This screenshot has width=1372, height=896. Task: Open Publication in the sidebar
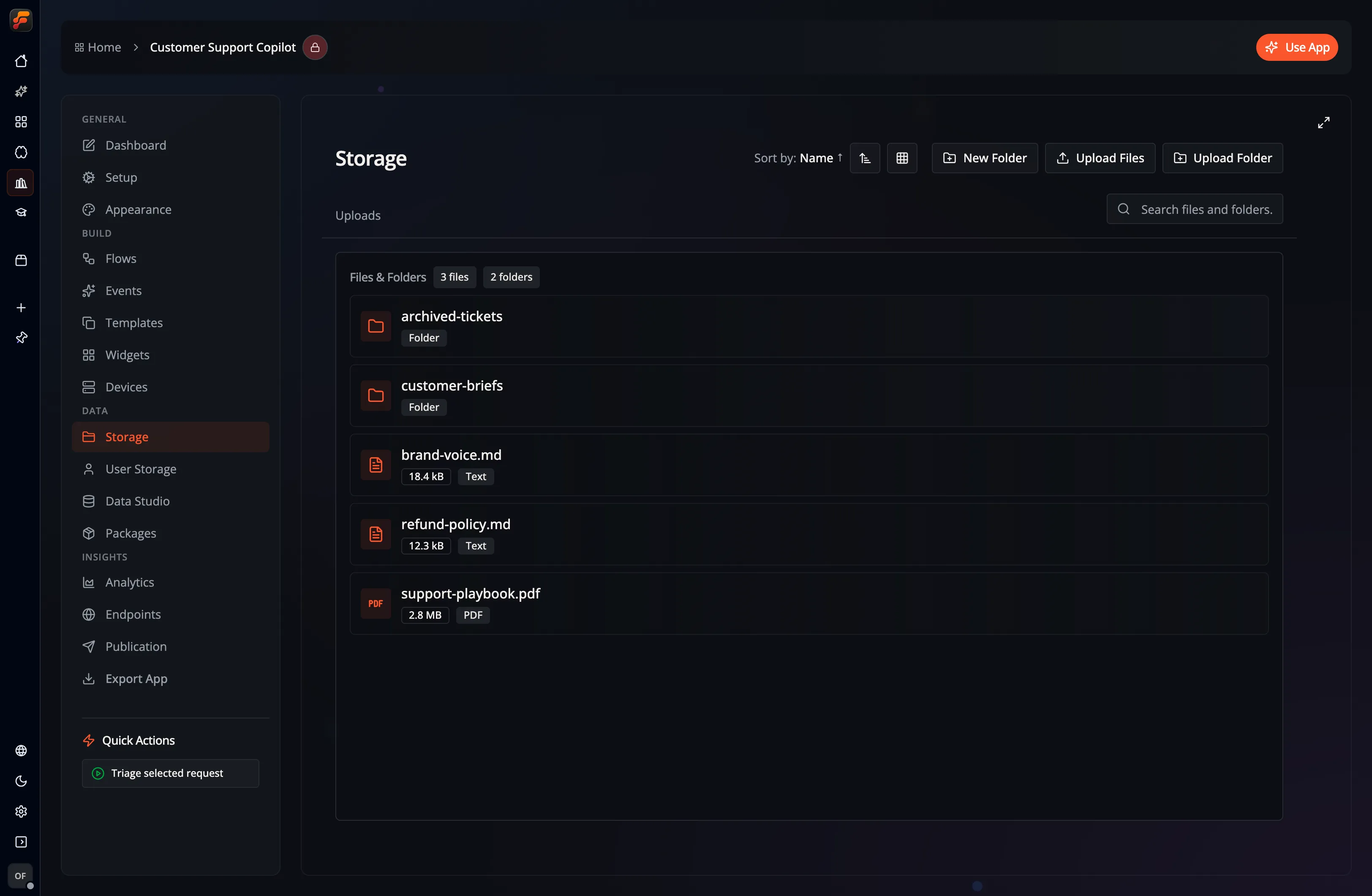click(171, 647)
